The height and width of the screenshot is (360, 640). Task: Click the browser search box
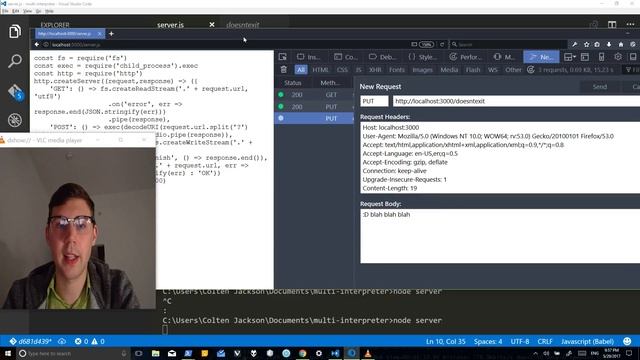point(508,44)
